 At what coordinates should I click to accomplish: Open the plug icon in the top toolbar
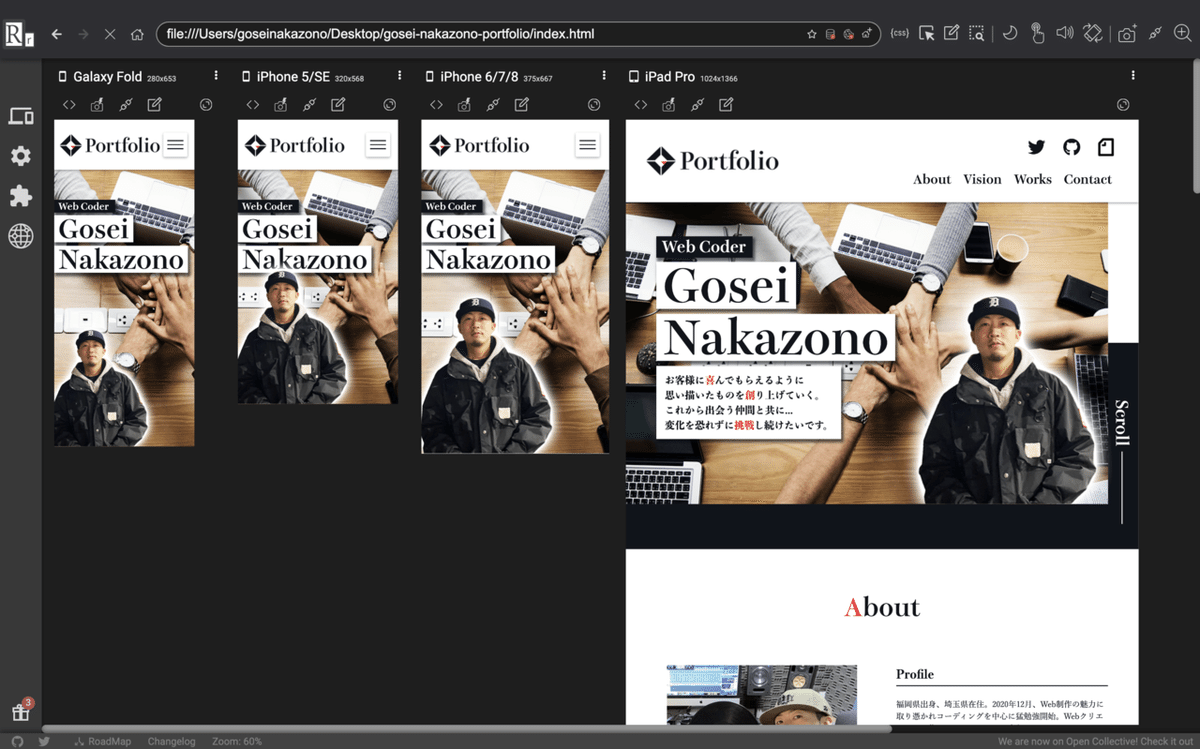pyautogui.click(x=1156, y=34)
